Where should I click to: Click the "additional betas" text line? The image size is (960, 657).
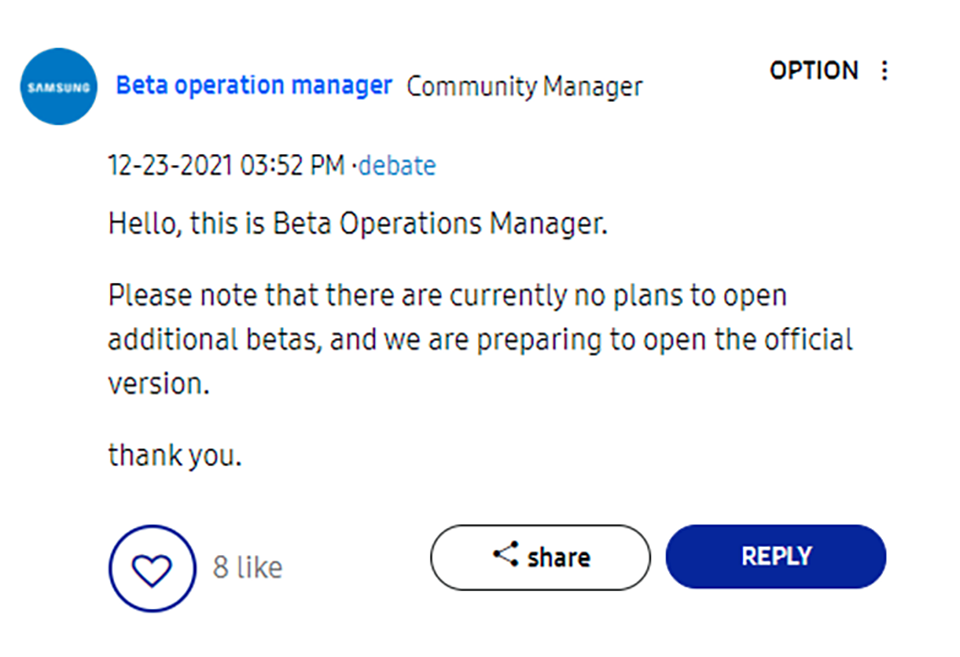[x=480, y=340]
